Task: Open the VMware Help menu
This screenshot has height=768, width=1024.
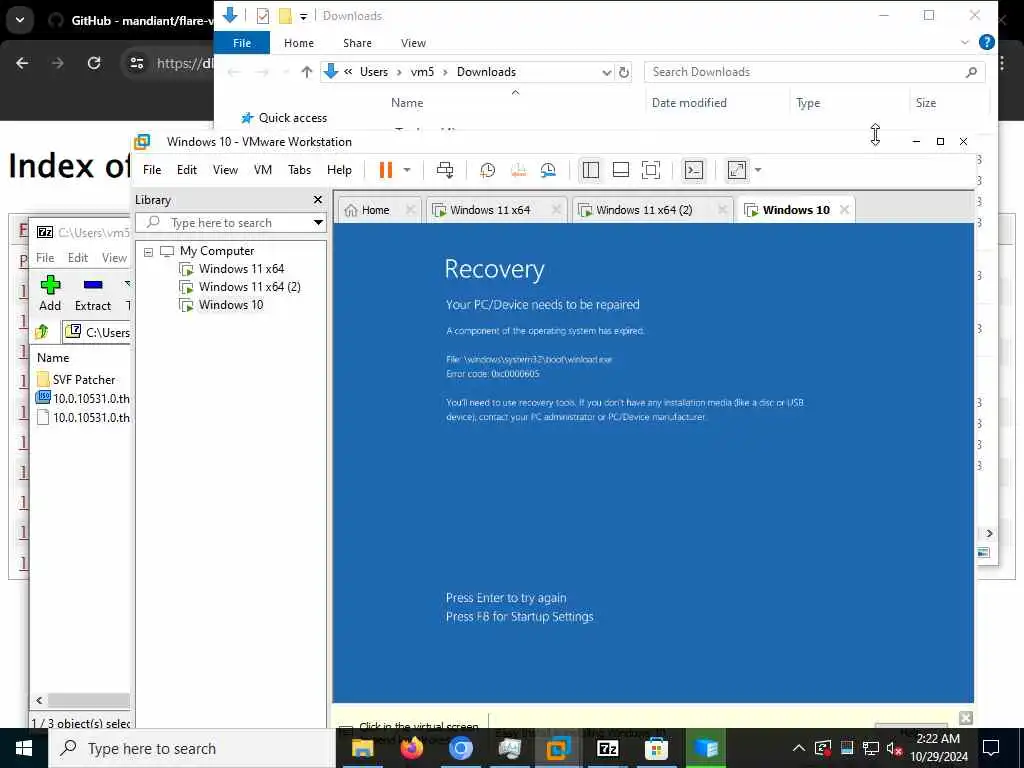Action: [339, 170]
